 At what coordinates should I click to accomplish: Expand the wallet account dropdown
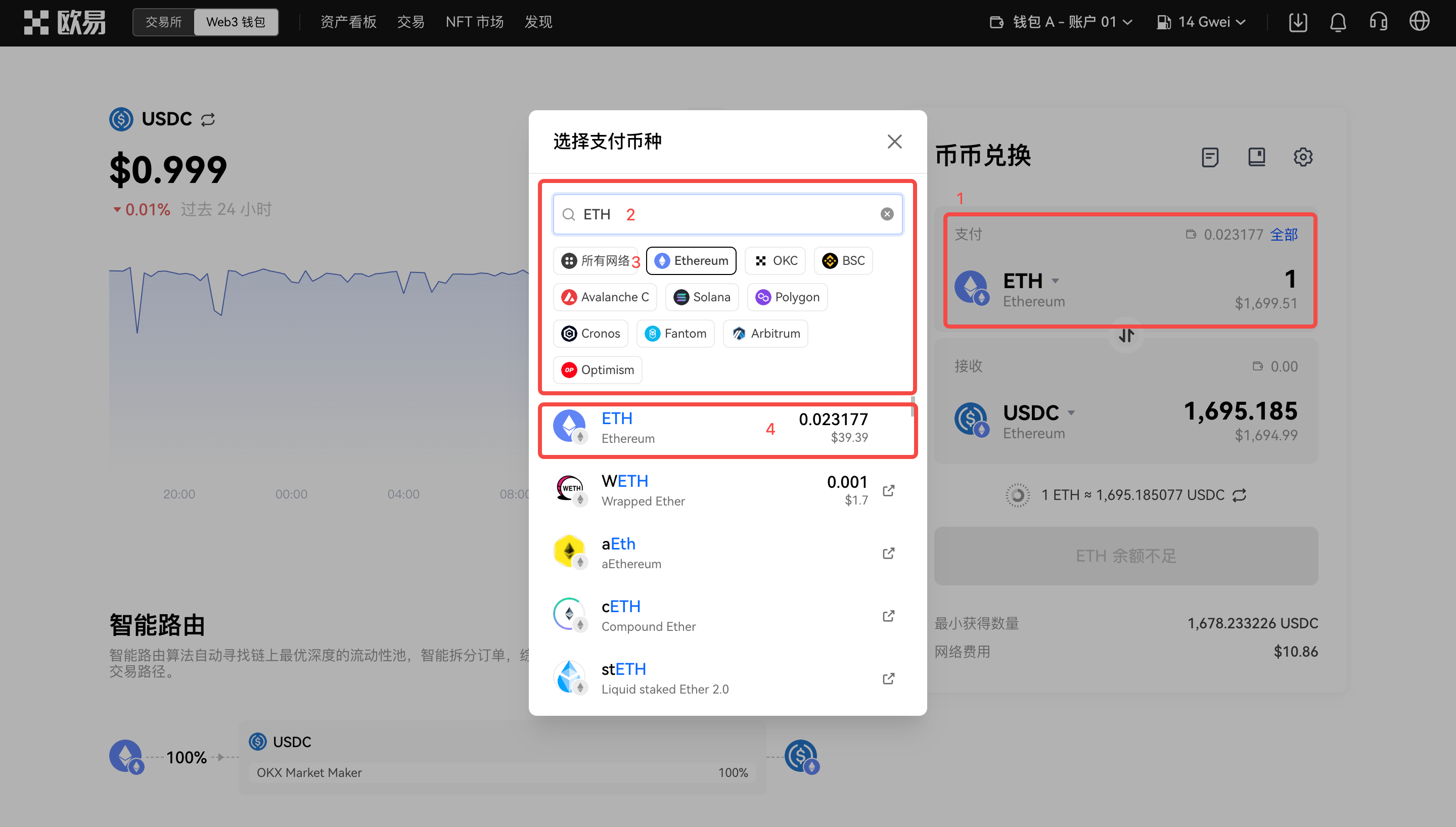tap(1061, 22)
